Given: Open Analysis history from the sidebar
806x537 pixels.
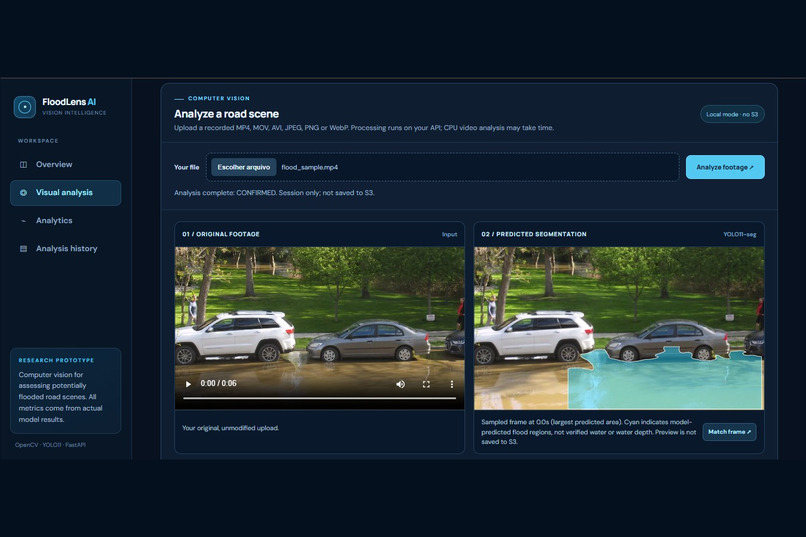Looking at the screenshot, I should click(x=65, y=249).
